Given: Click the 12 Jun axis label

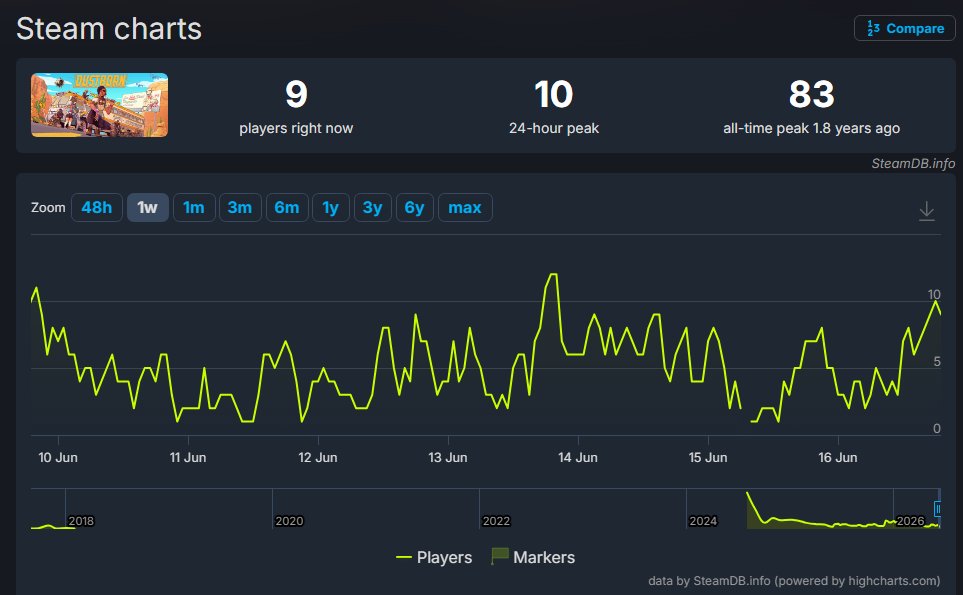Looking at the screenshot, I should pyautogui.click(x=318, y=457).
